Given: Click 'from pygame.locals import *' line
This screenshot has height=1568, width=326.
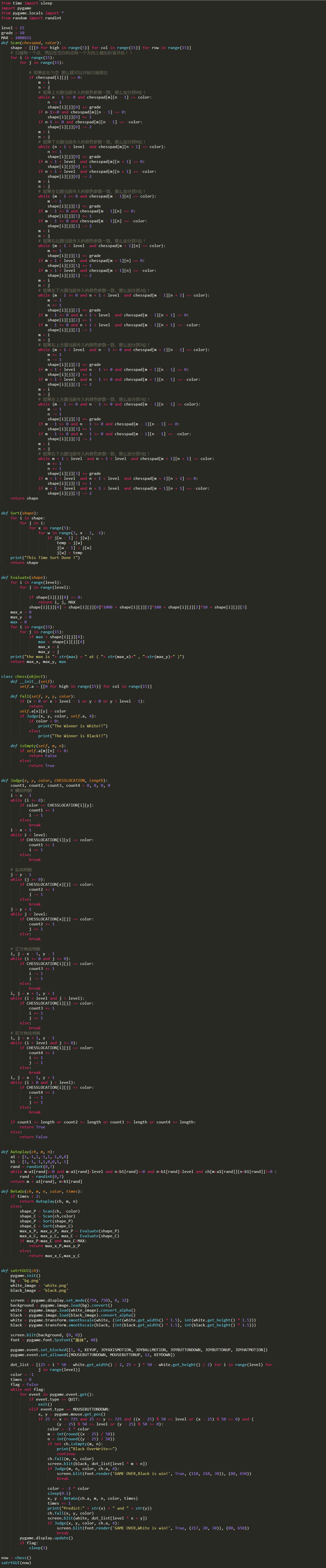Looking at the screenshot, I should tap(32, 13).
